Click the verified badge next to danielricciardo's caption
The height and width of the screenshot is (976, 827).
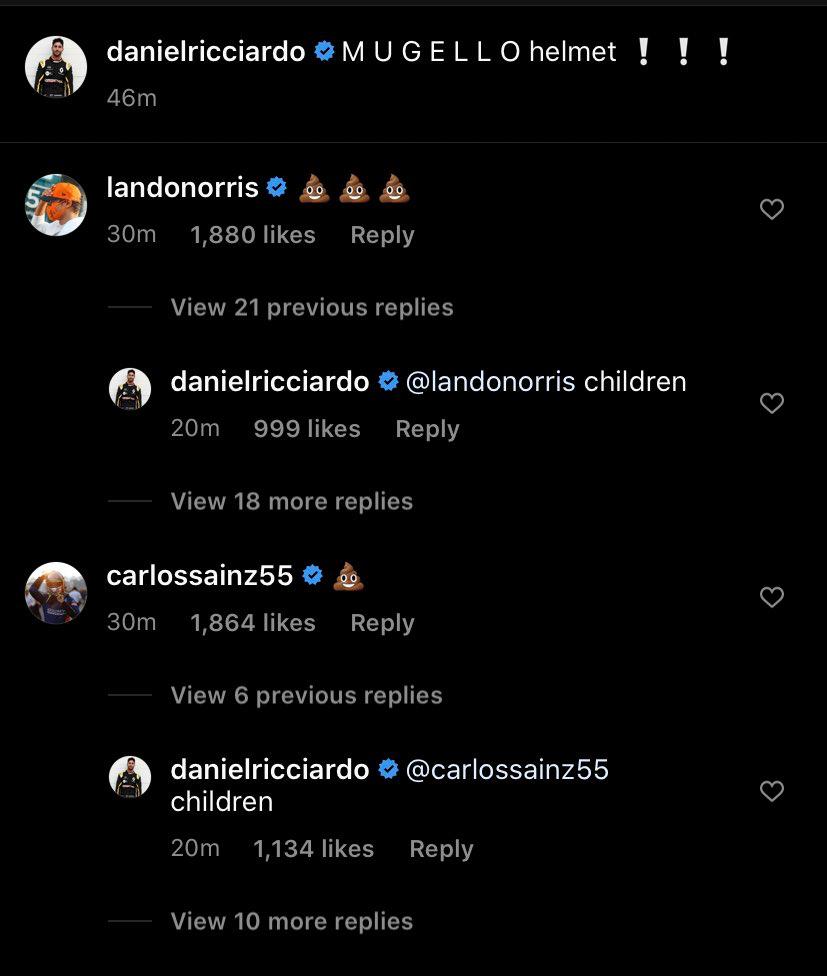click(x=322, y=52)
